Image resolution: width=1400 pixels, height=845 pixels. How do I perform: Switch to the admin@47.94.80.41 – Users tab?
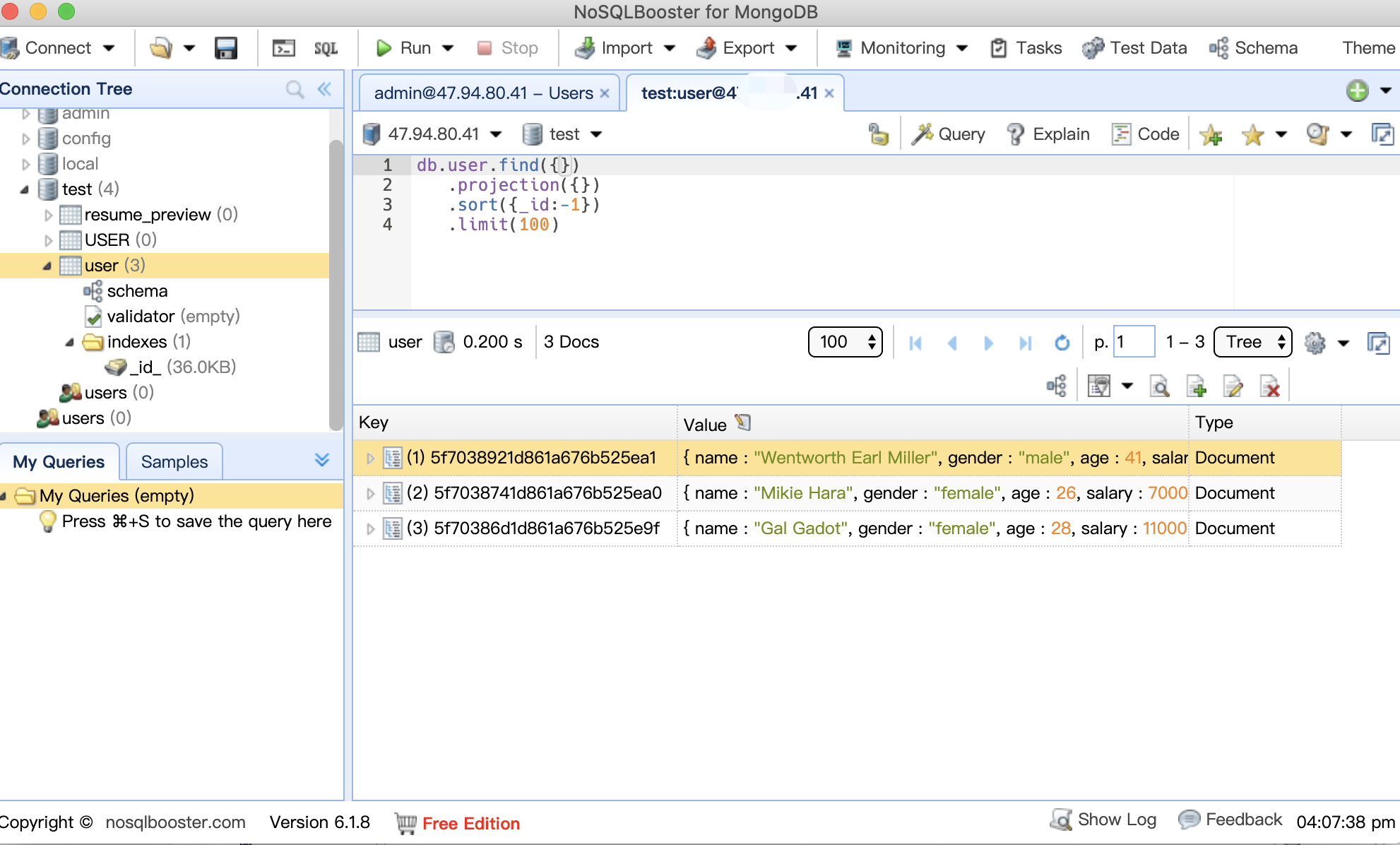coord(483,93)
